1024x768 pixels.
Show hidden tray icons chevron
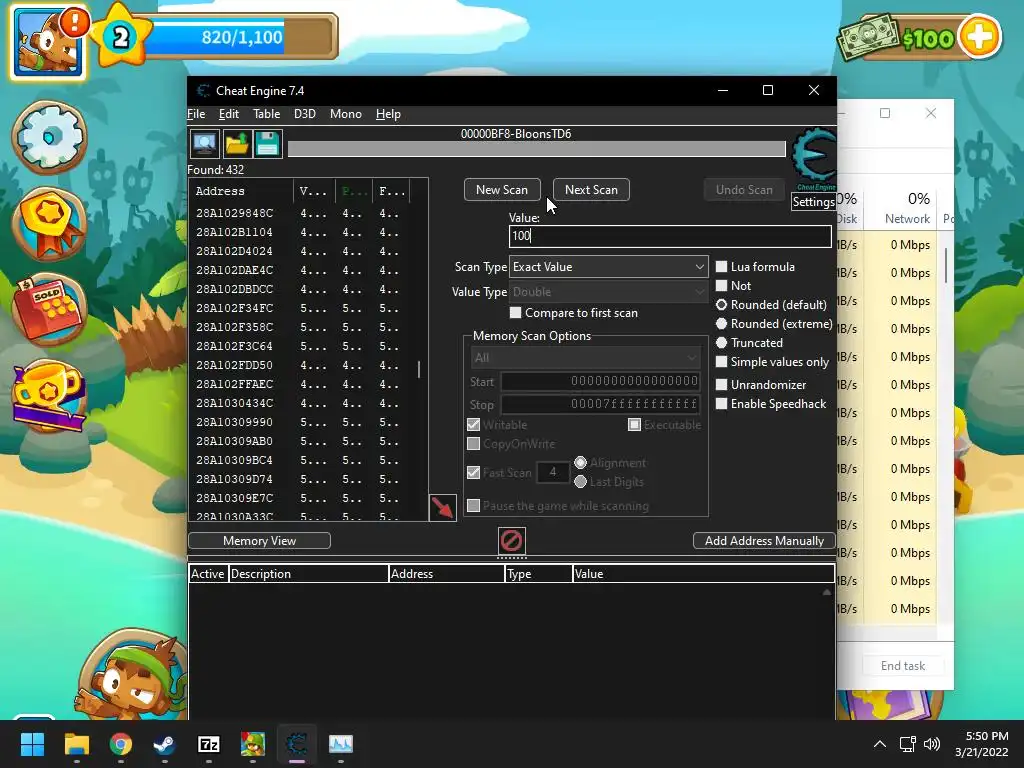(x=880, y=744)
